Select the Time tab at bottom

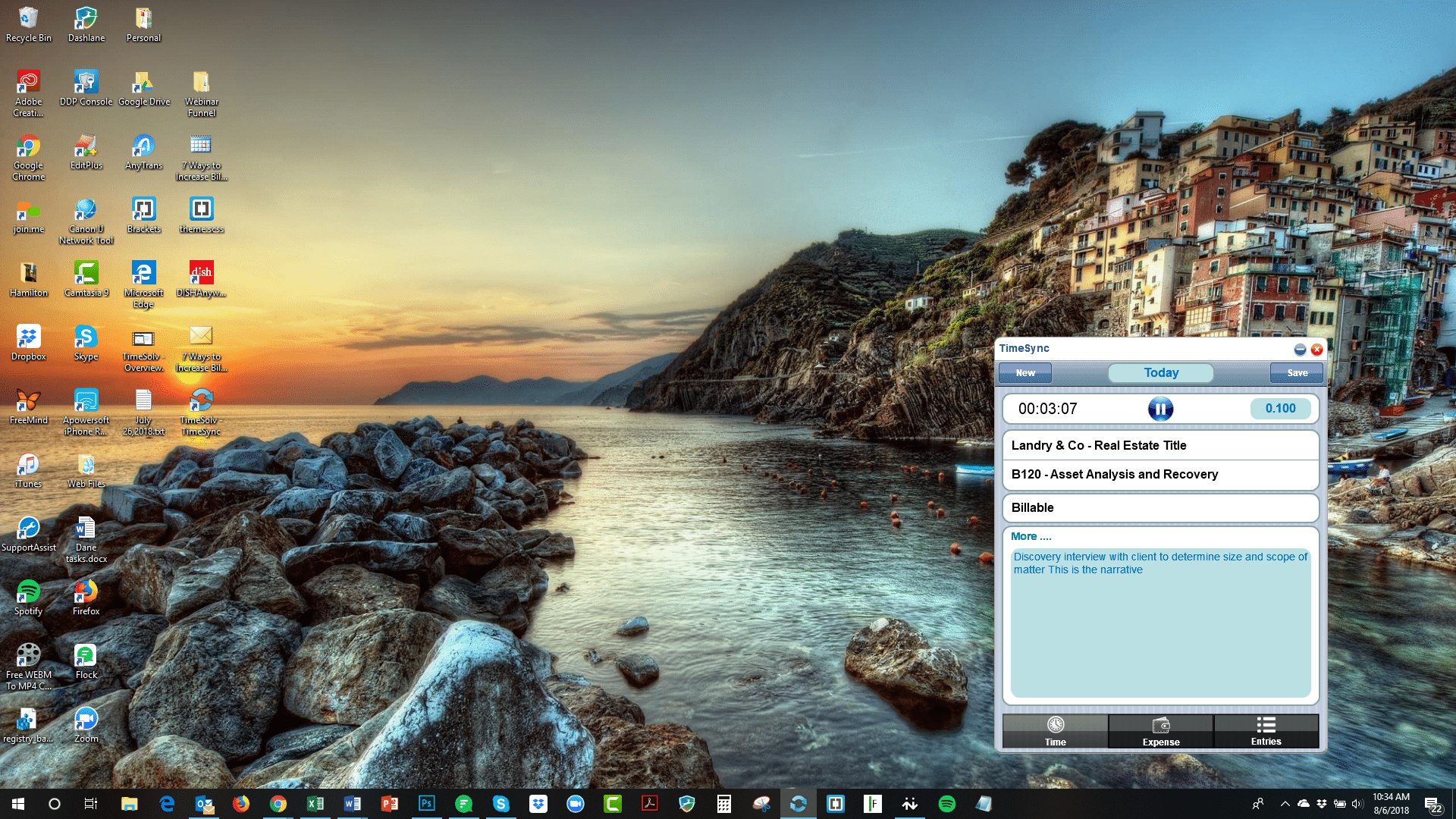point(1055,731)
